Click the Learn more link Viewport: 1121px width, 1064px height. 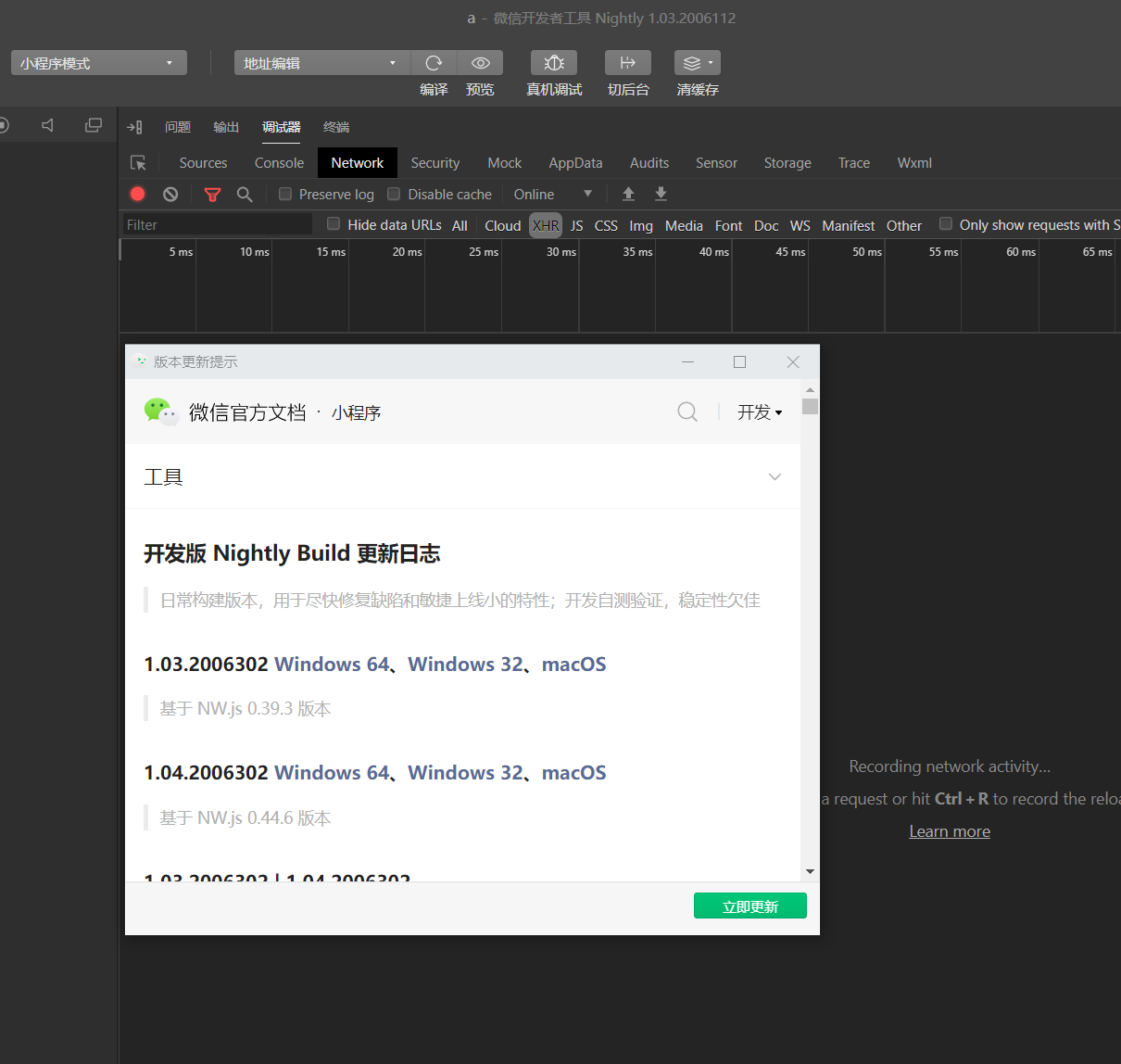tap(950, 831)
